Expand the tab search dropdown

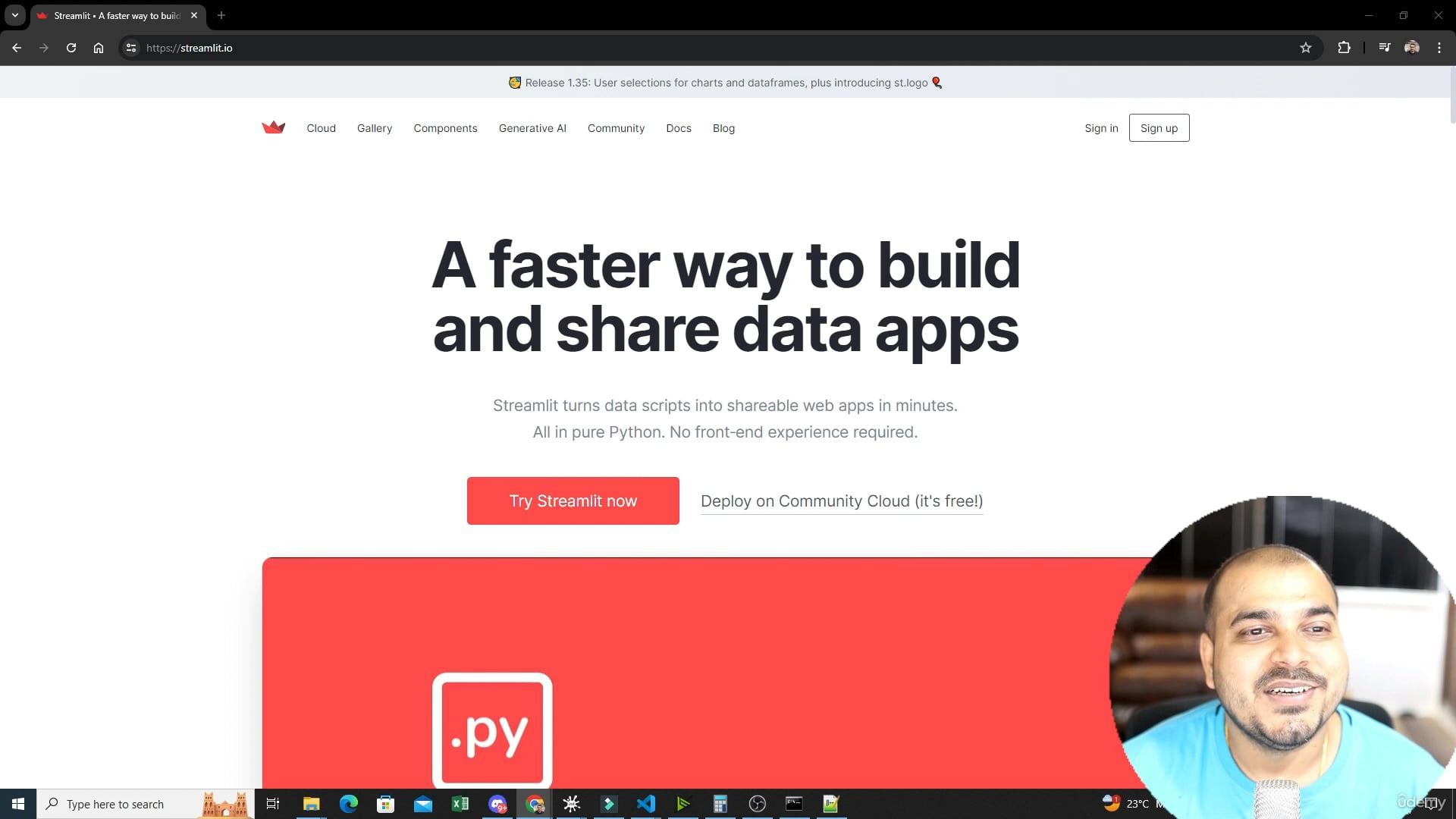[x=15, y=15]
